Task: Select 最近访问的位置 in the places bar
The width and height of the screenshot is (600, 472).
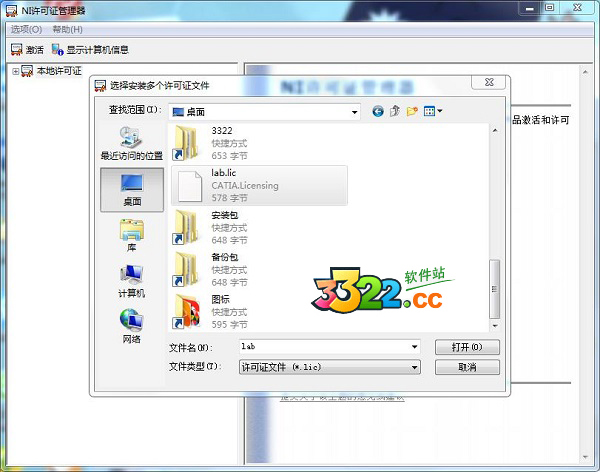Action: 132,143
